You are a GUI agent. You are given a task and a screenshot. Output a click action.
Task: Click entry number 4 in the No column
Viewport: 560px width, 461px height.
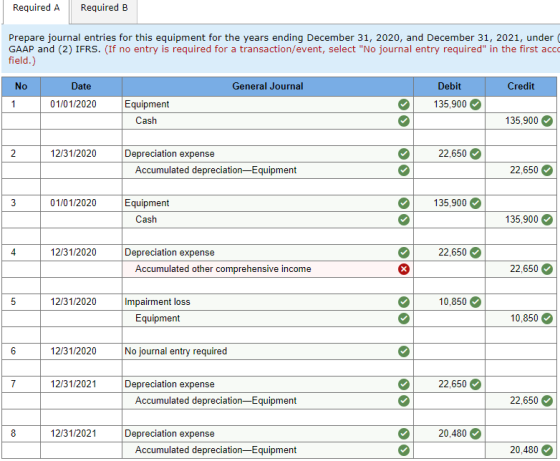(13, 252)
